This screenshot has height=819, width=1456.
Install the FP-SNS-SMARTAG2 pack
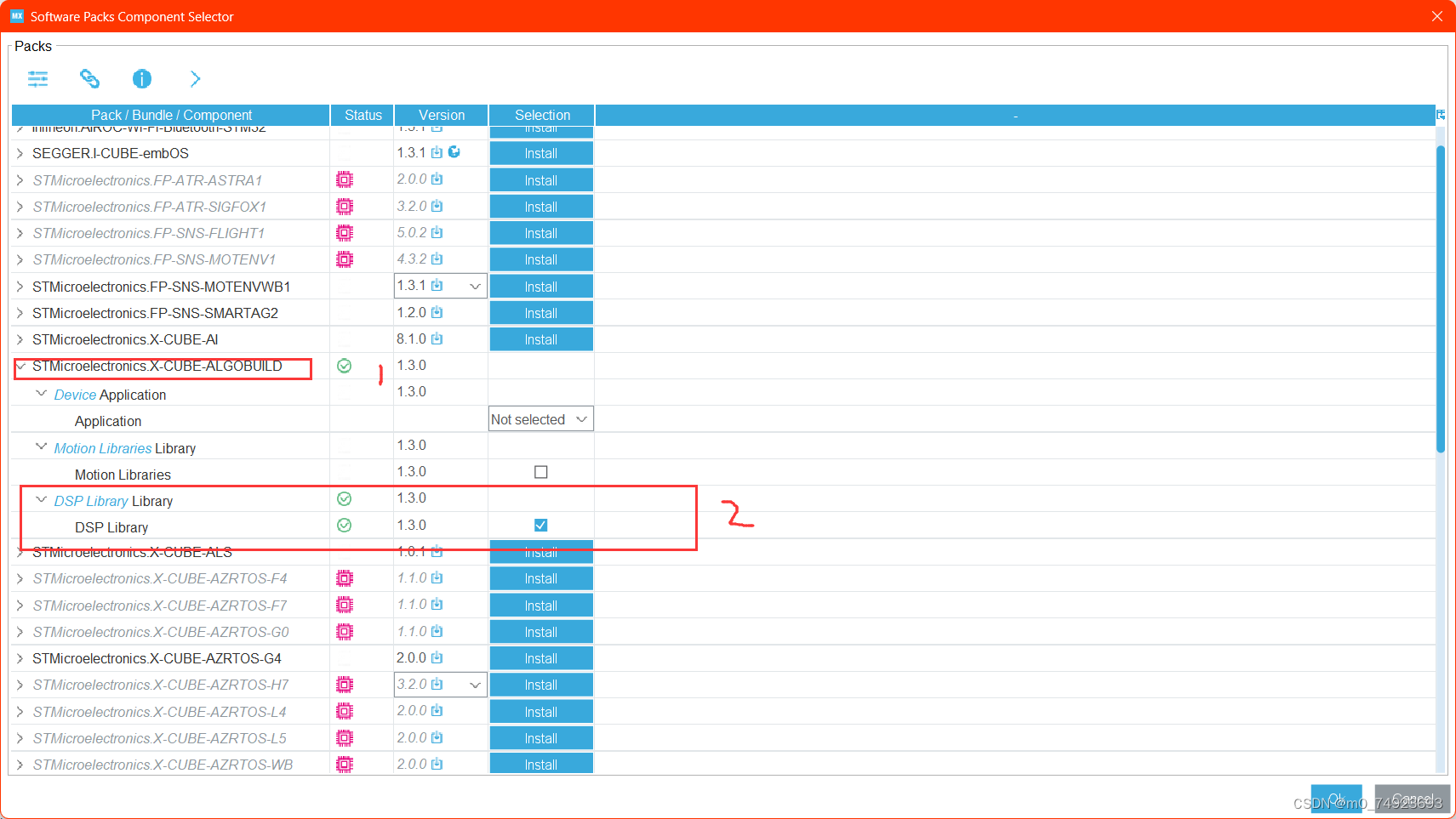coord(541,313)
